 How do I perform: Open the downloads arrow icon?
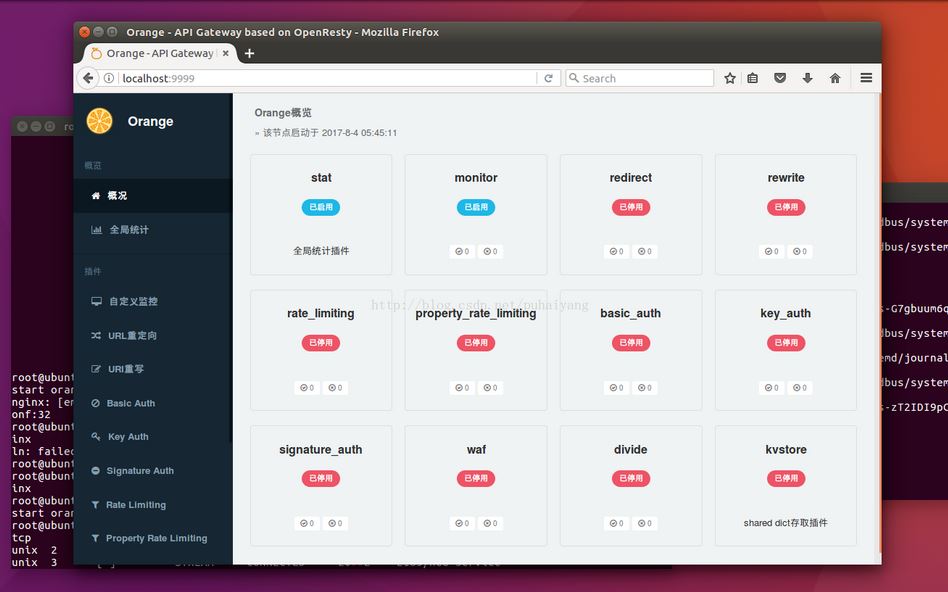coord(807,78)
